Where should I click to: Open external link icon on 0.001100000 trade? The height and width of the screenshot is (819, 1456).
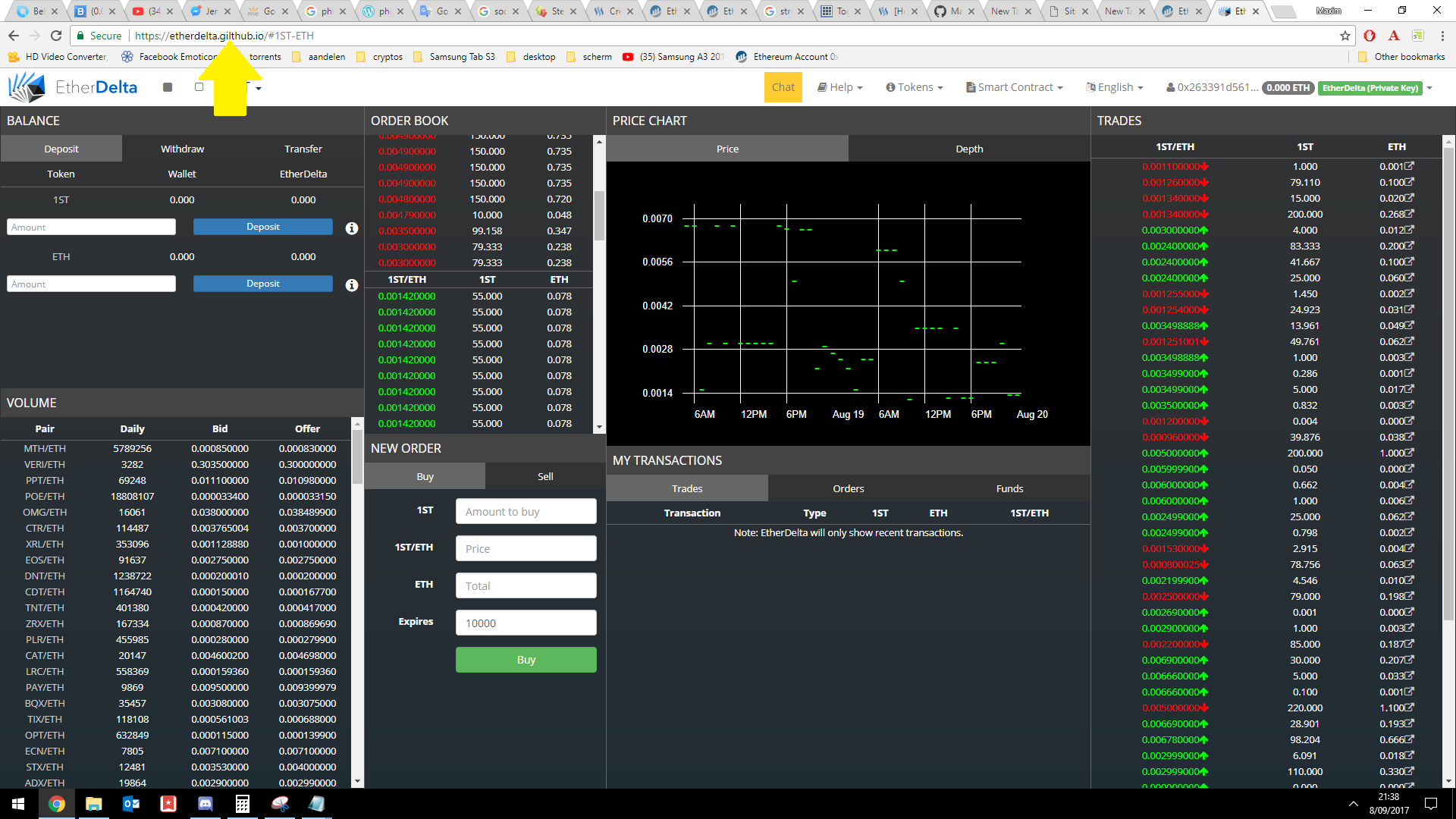point(1409,166)
